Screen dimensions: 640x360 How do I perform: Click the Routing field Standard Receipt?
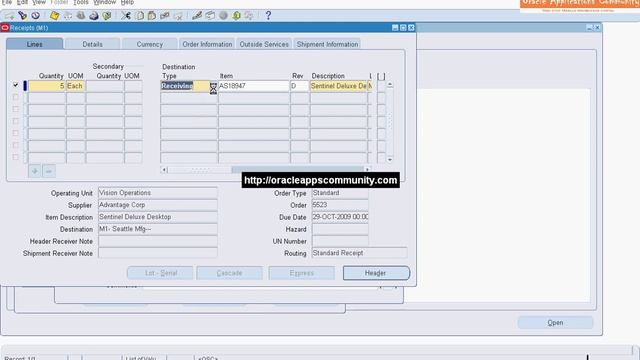(x=359, y=253)
